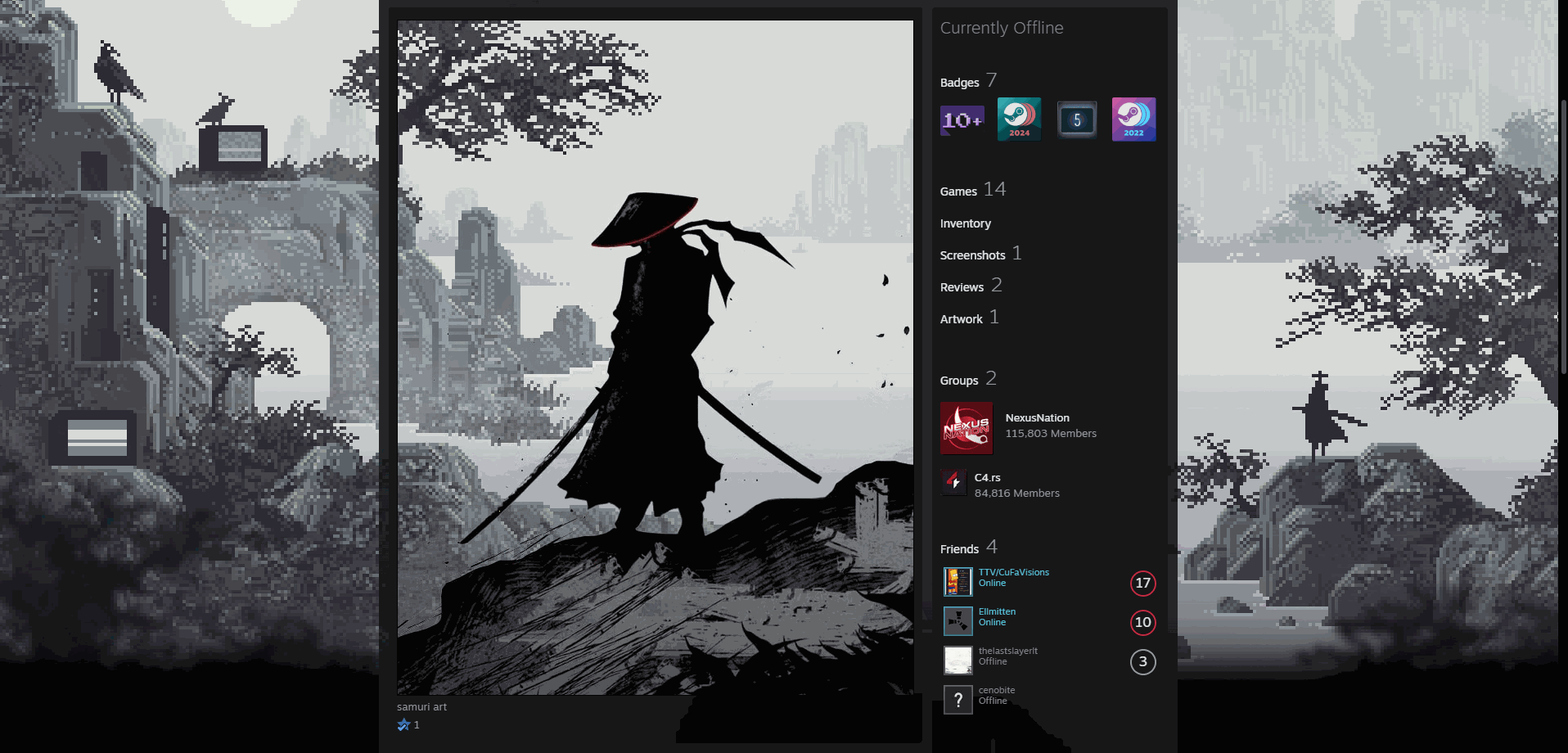Open TTV/CuFaVisions friend avatar
This screenshot has width=1568, height=753.
958,582
